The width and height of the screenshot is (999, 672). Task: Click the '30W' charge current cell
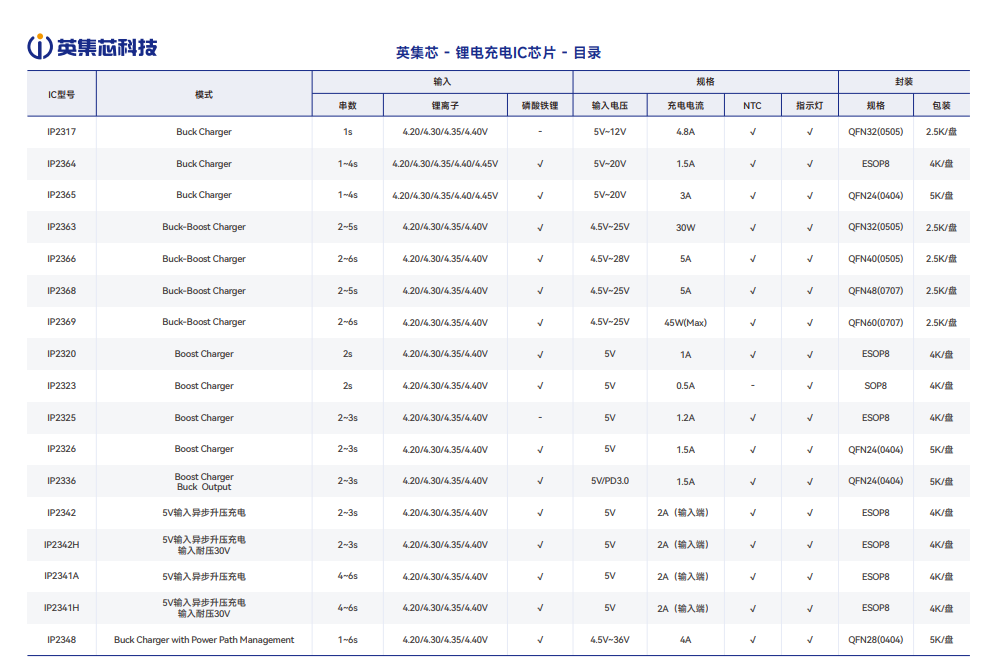[x=686, y=227]
